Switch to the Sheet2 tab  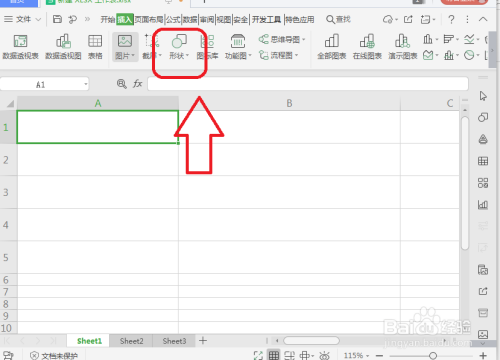[x=131, y=341]
